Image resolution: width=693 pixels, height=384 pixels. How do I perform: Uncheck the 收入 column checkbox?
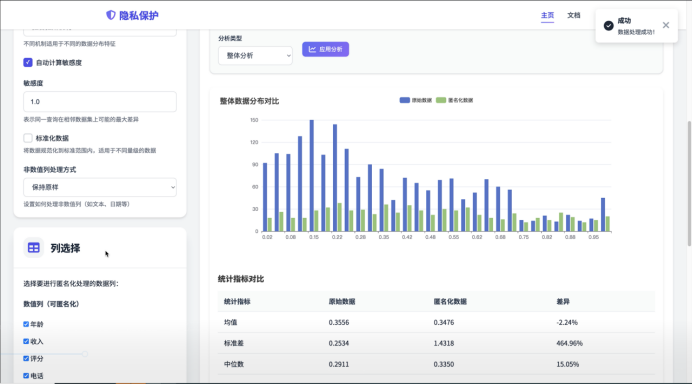[26, 341]
